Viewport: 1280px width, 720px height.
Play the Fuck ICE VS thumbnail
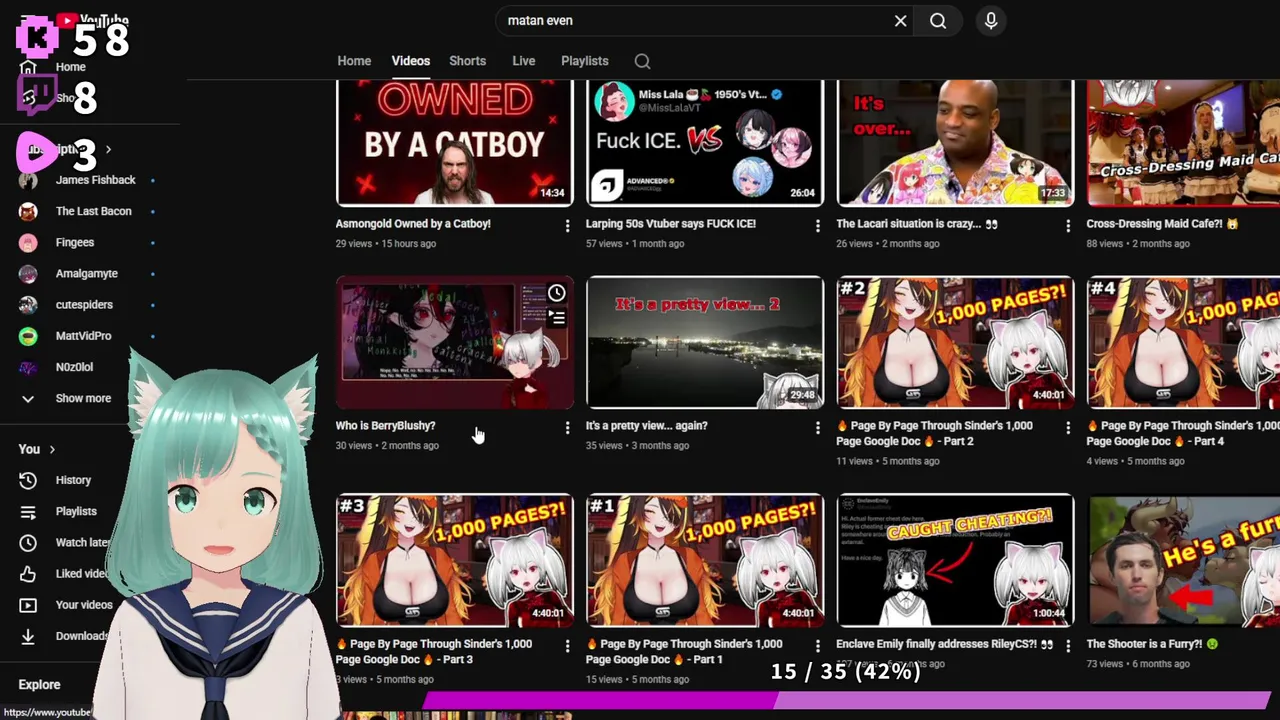pos(704,143)
